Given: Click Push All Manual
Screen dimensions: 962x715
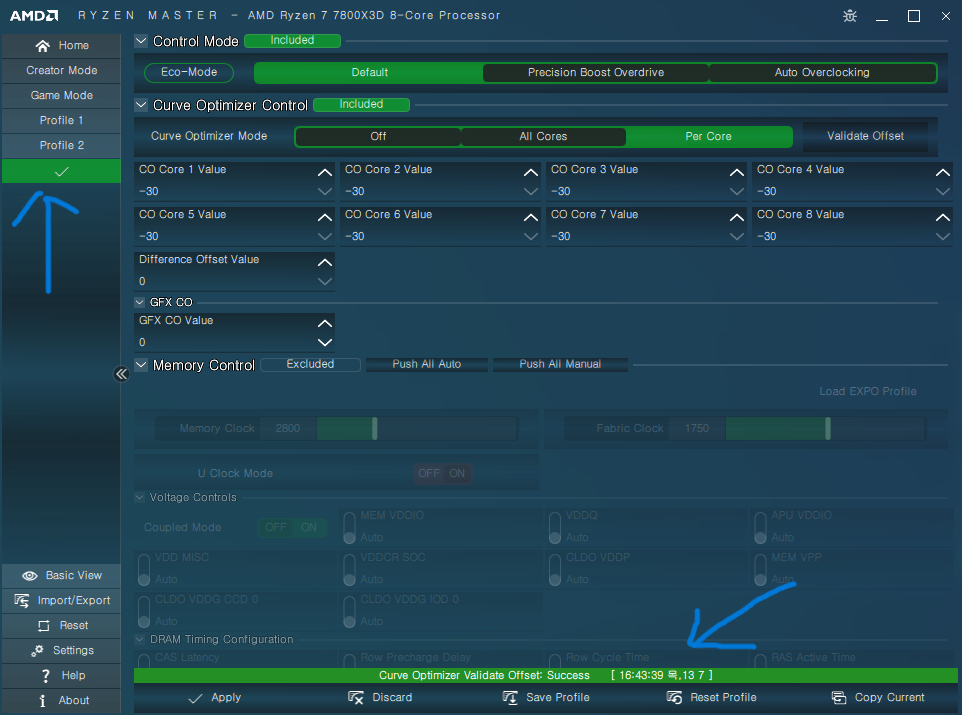Looking at the screenshot, I should coord(560,365).
